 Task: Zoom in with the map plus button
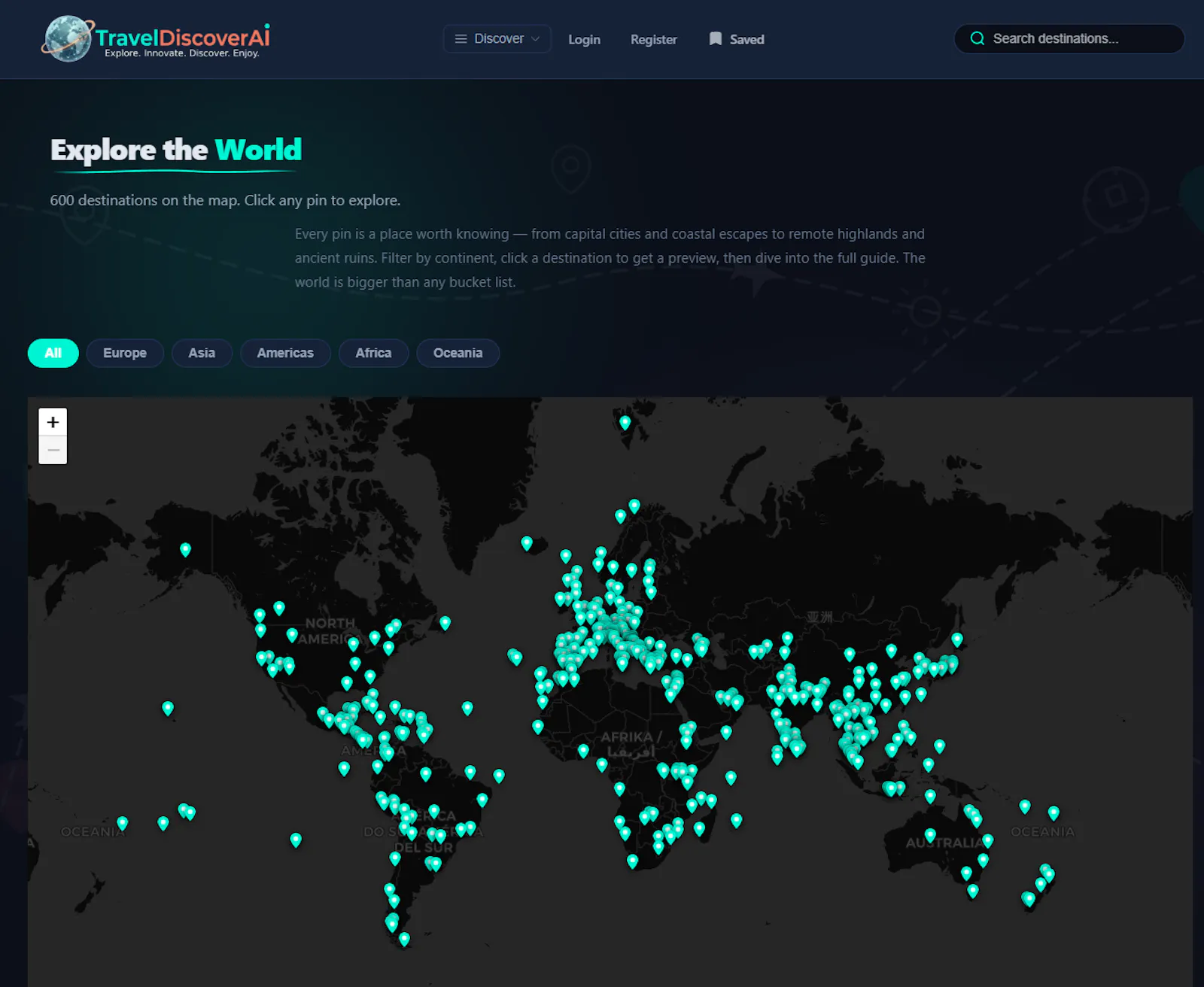[x=53, y=422]
